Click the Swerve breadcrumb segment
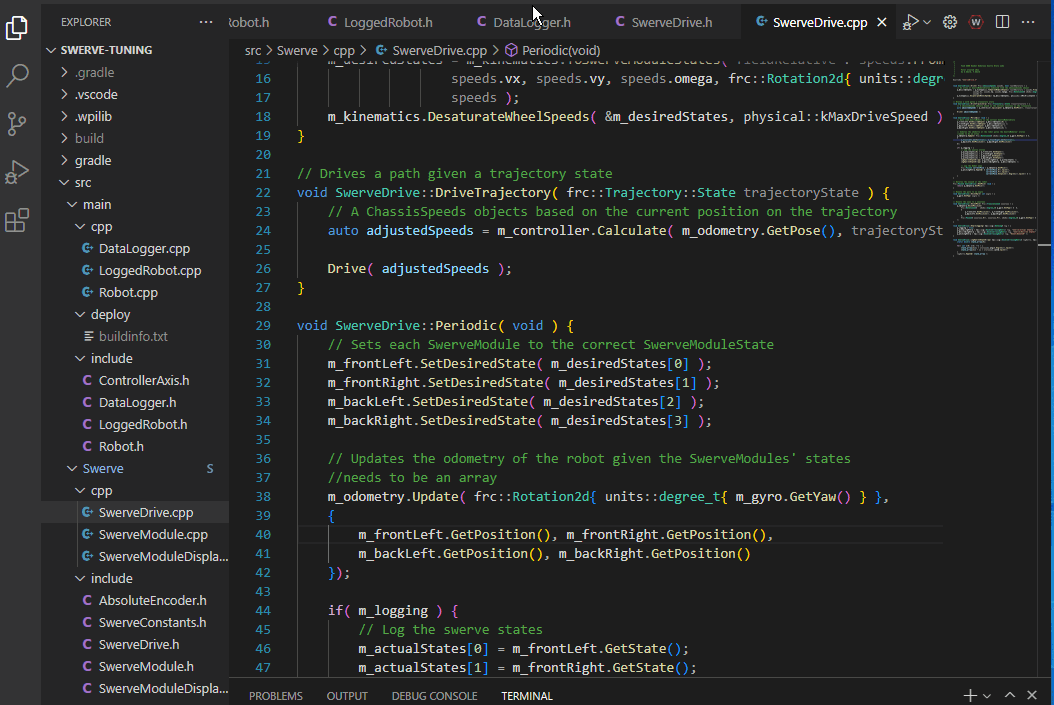 tap(297, 50)
